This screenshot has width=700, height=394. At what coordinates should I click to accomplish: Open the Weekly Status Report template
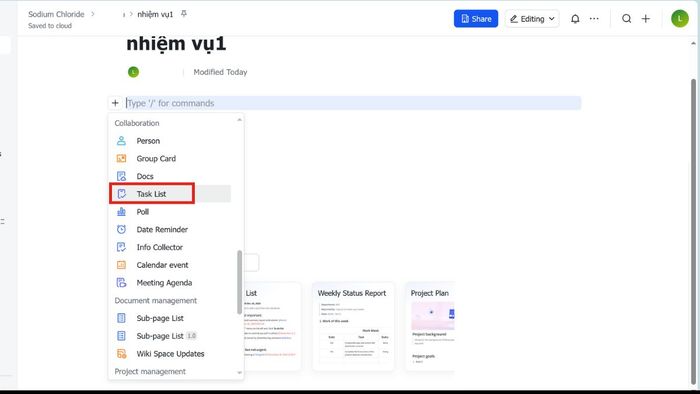(353, 326)
